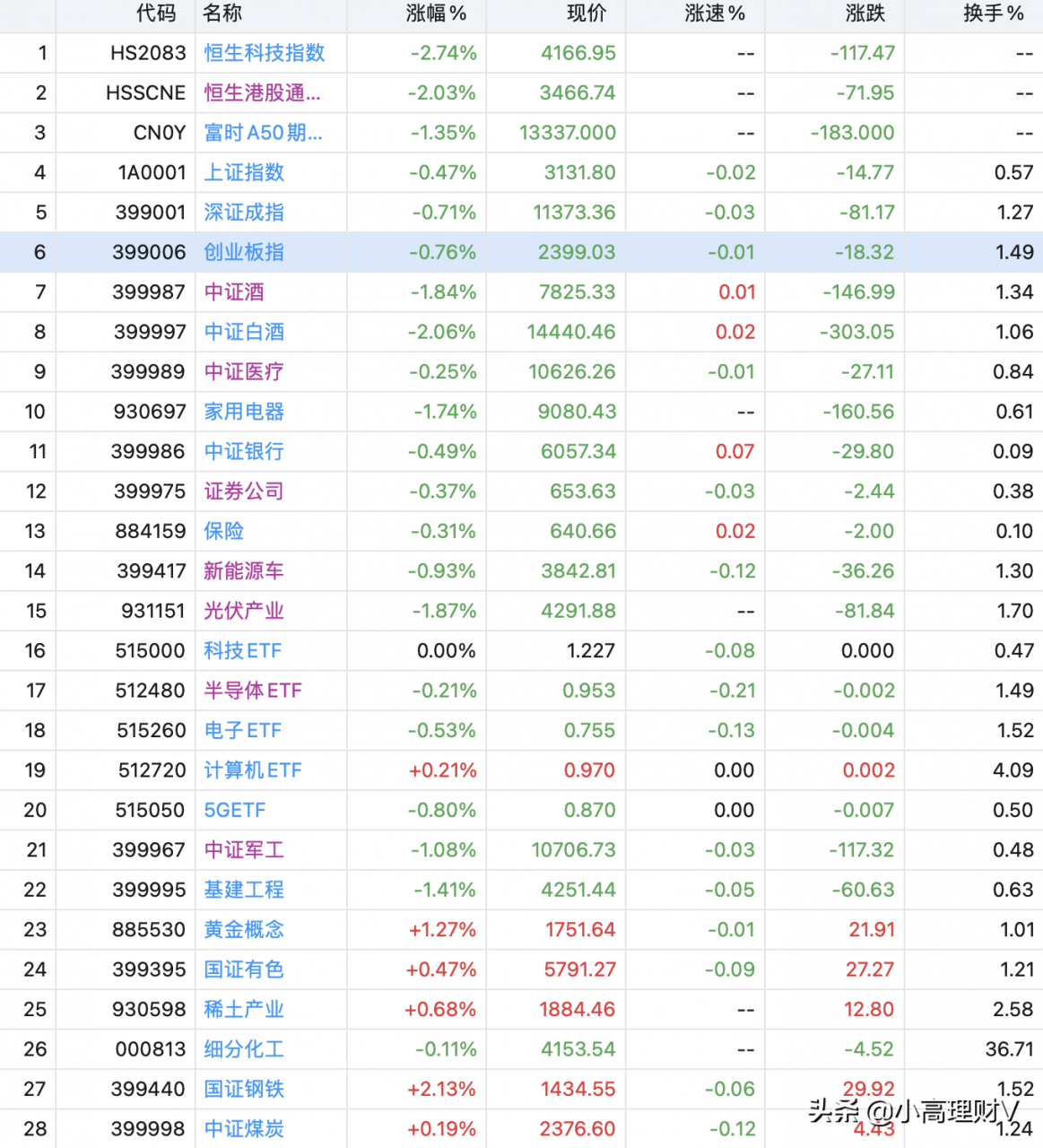1043x1148 pixels.
Task: View the 中证白酒 index
Action: pos(242,332)
